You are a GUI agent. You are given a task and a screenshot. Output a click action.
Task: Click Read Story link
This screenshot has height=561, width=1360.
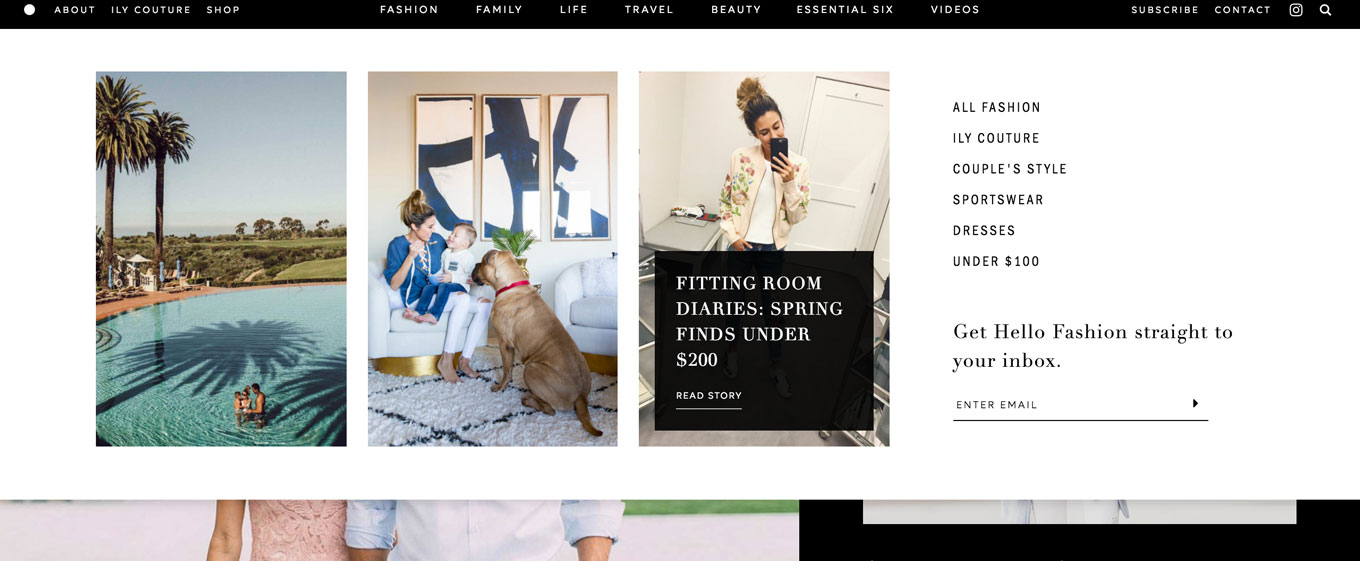tap(709, 396)
